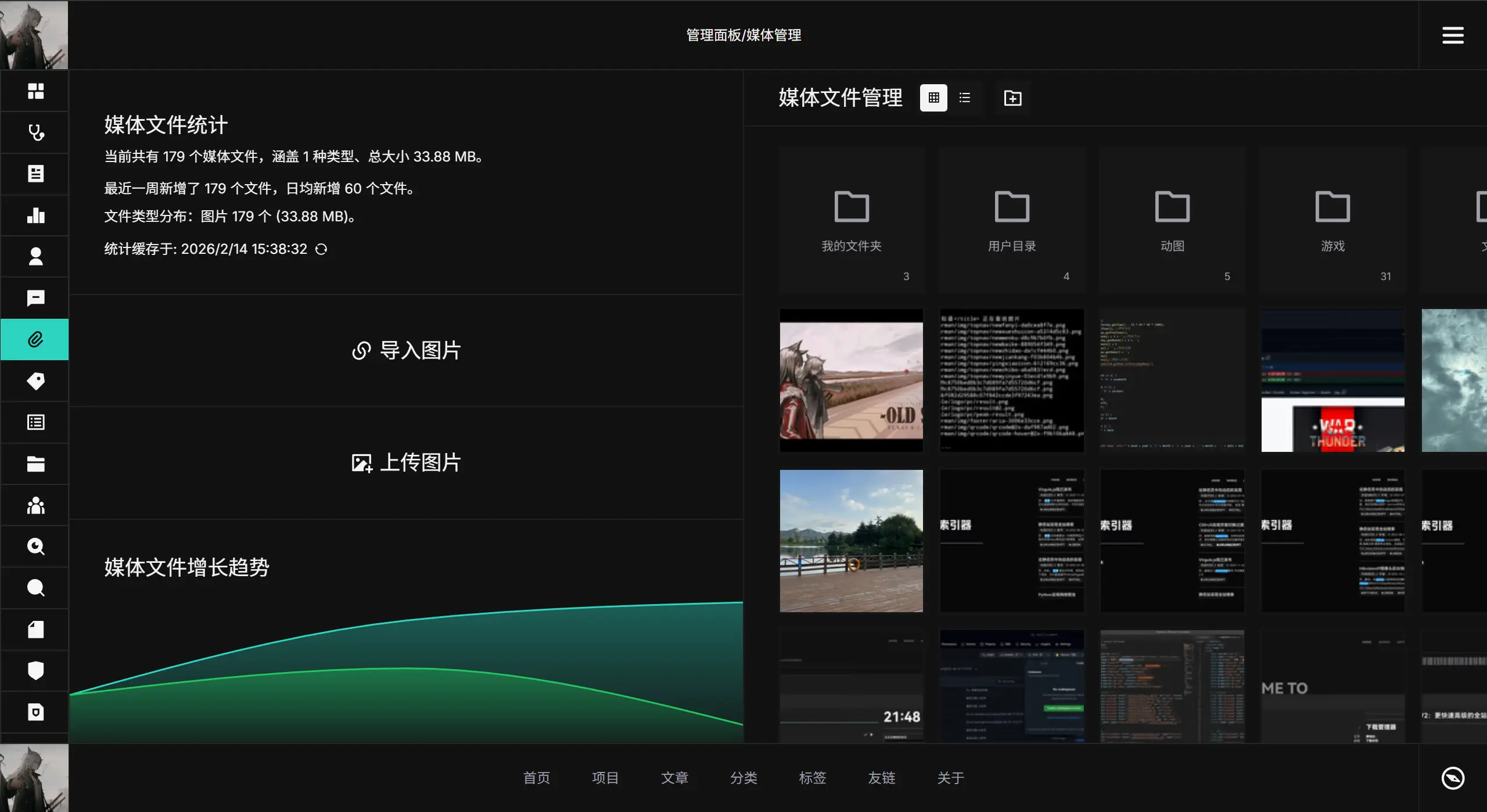
Task: Click the shield security sidebar icon
Action: [x=35, y=670]
